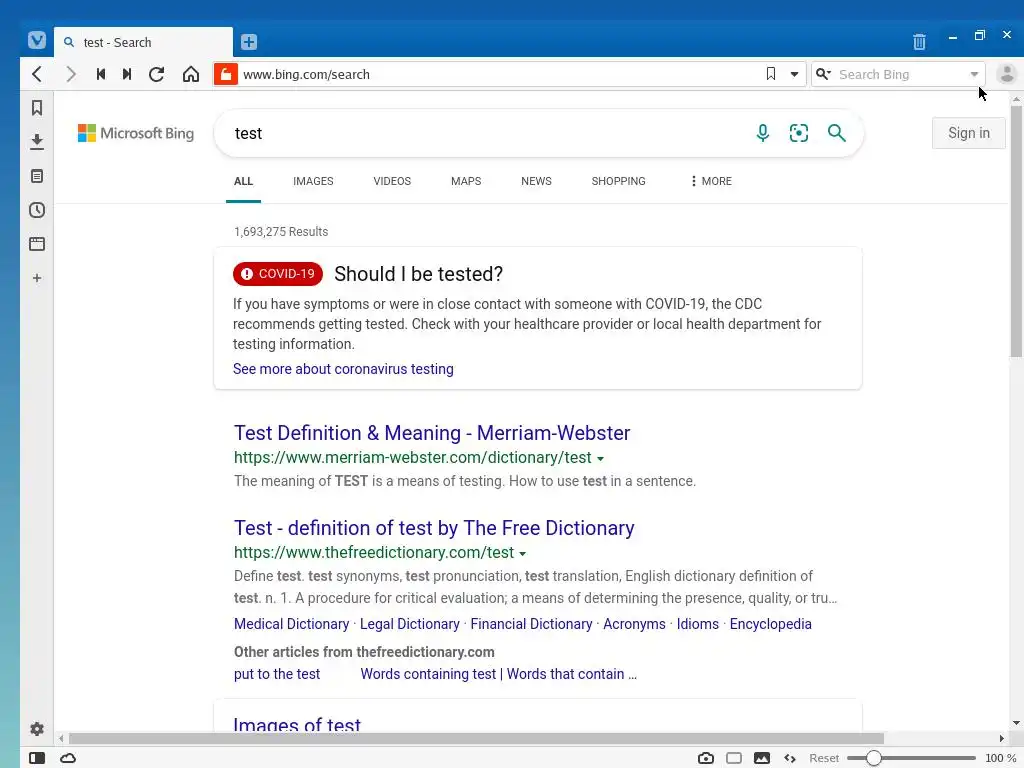The height and width of the screenshot is (768, 1024).
Task: Reload the current page
Action: click(x=157, y=74)
